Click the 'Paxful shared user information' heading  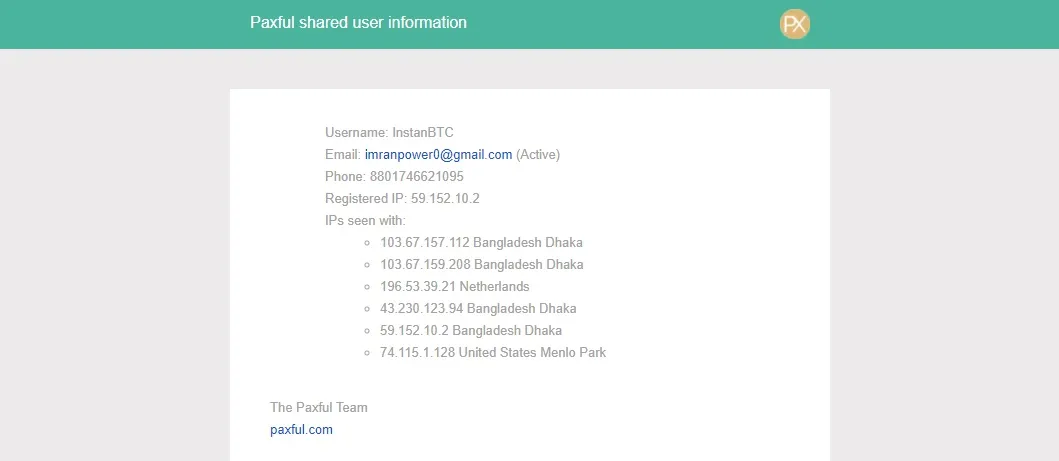click(x=358, y=22)
